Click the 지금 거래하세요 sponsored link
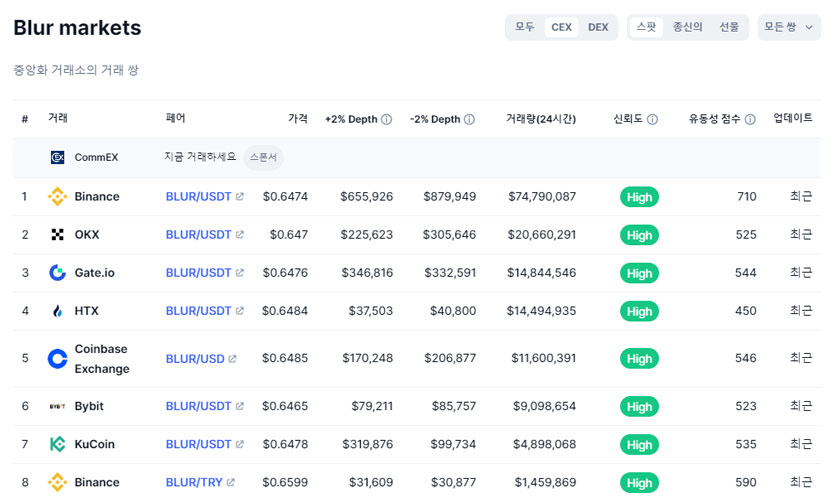The height and width of the screenshot is (500, 840). tap(200, 156)
